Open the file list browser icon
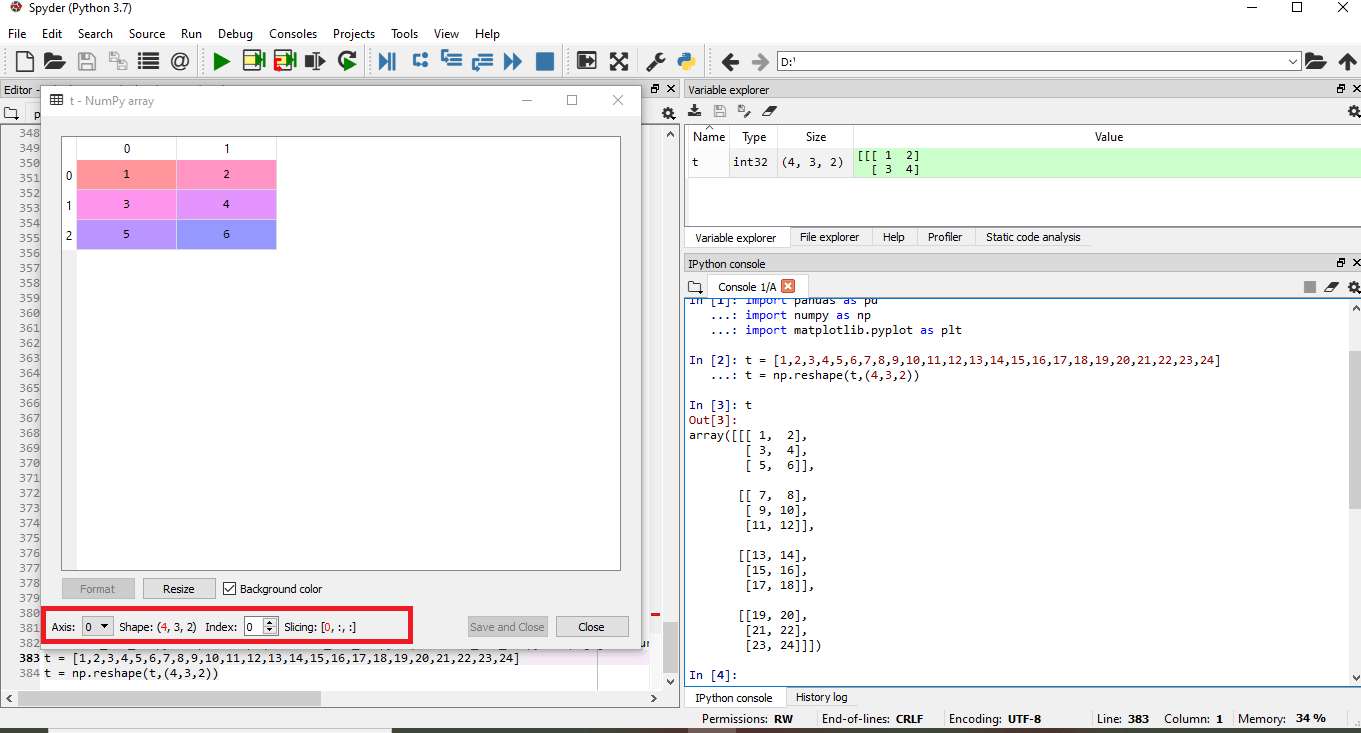 coord(149,62)
